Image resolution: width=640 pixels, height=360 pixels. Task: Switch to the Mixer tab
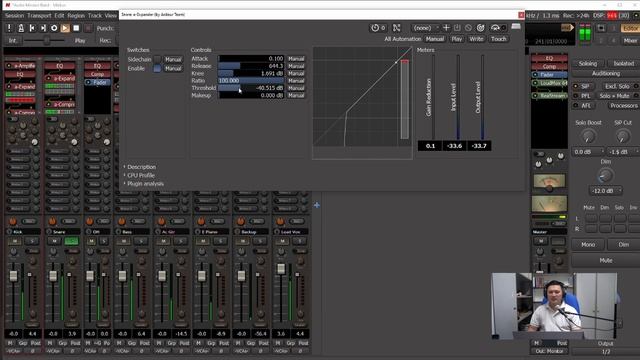630,40
